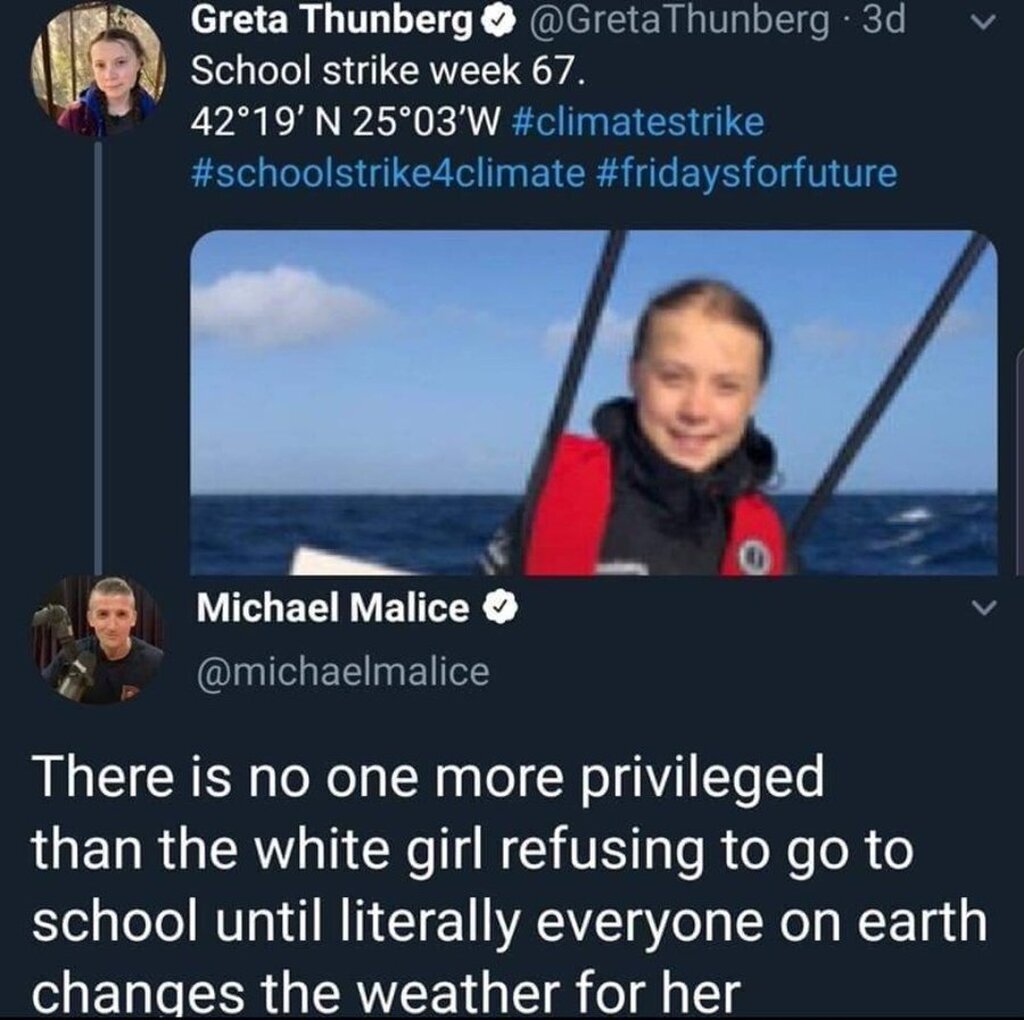This screenshot has width=1024, height=1020.
Task: Click the thread line connecting the tweets
Action: [x=98, y=357]
